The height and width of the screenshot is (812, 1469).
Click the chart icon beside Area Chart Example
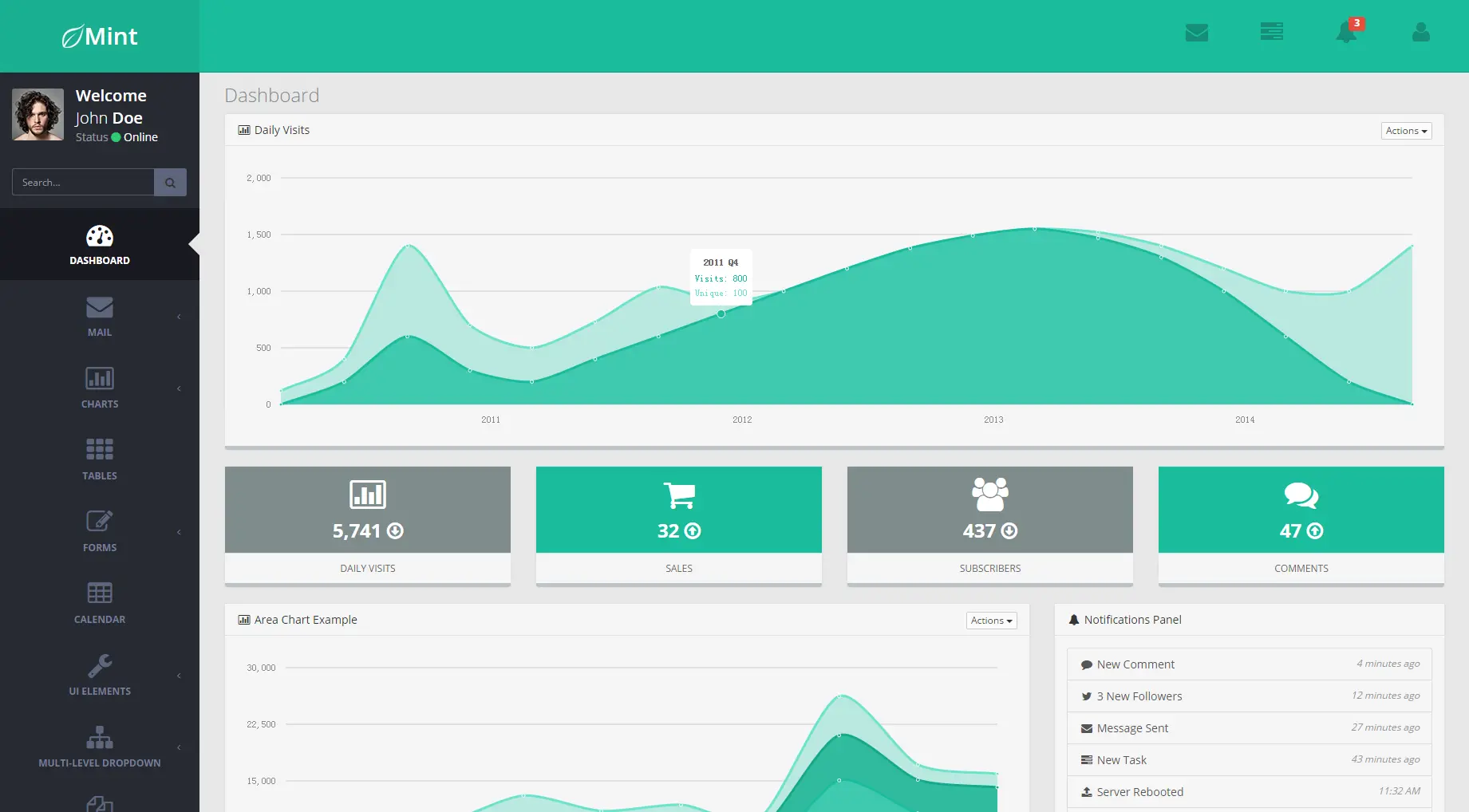[x=244, y=620]
